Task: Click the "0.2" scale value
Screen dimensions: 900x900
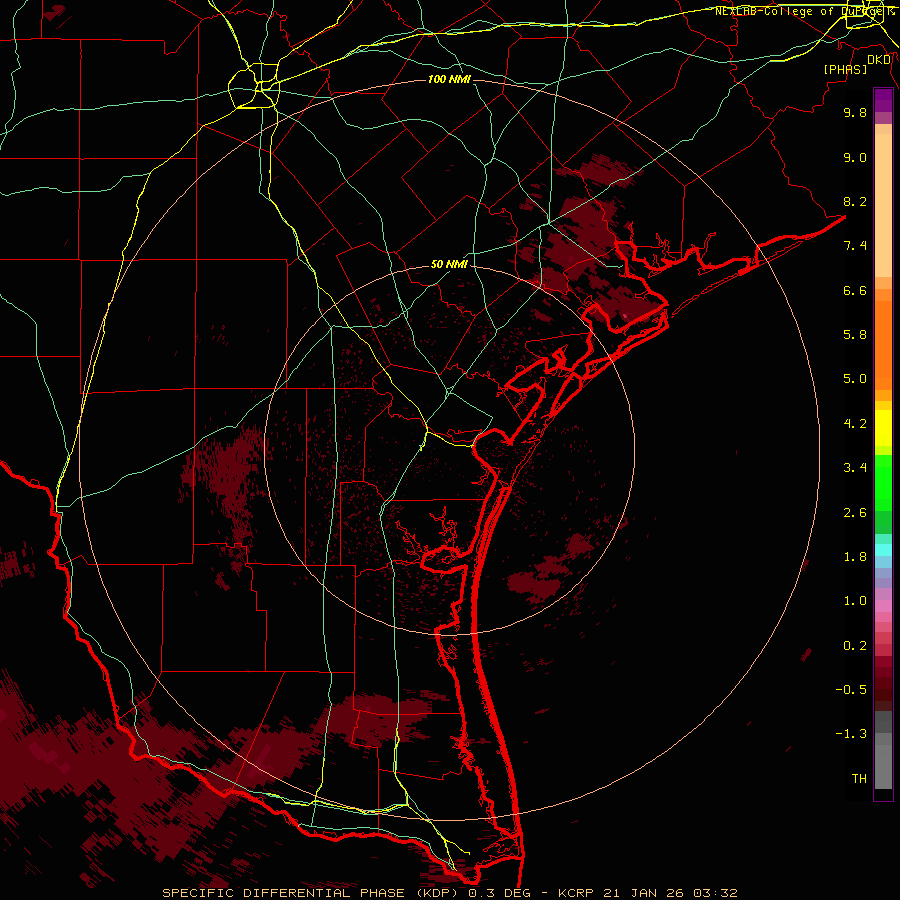Action: pos(855,646)
